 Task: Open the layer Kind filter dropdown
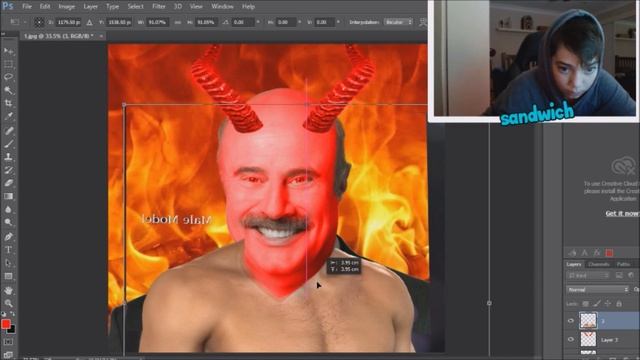588,276
